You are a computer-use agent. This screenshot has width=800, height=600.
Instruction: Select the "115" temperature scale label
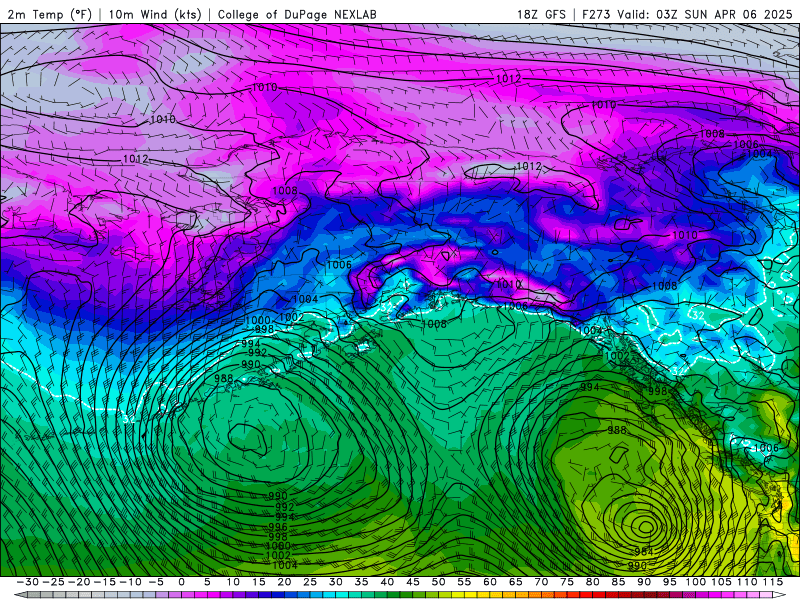(x=772, y=582)
